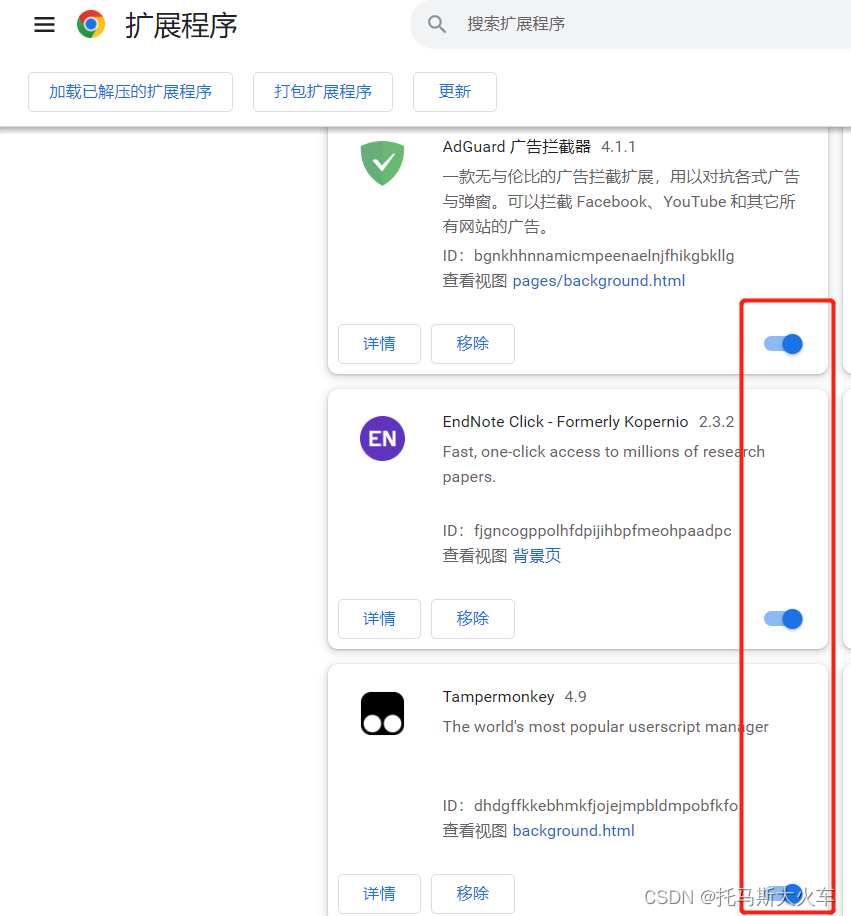Viewport: 851px width, 916px height.
Task: Open pages/background.html link for AdGuard
Action: [x=599, y=281]
